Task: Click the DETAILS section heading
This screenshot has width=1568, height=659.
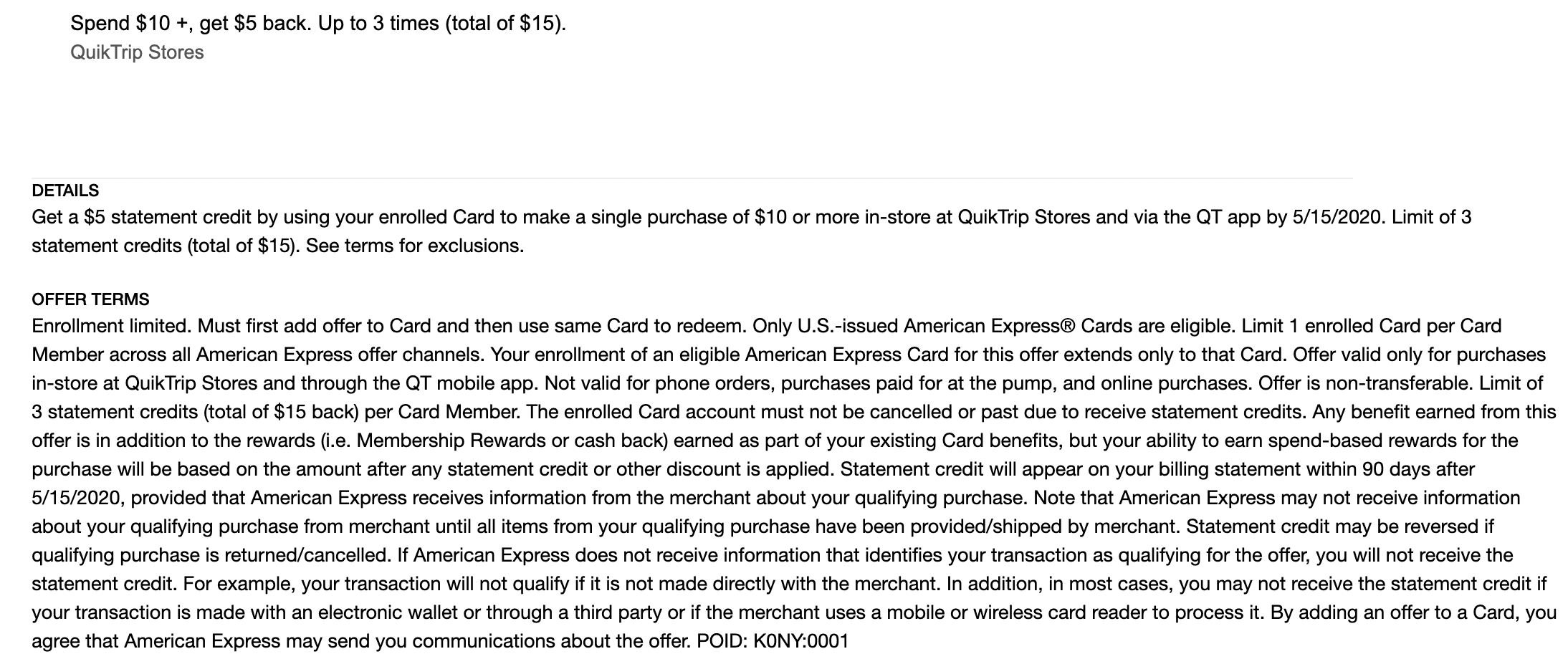Action: pyautogui.click(x=65, y=191)
